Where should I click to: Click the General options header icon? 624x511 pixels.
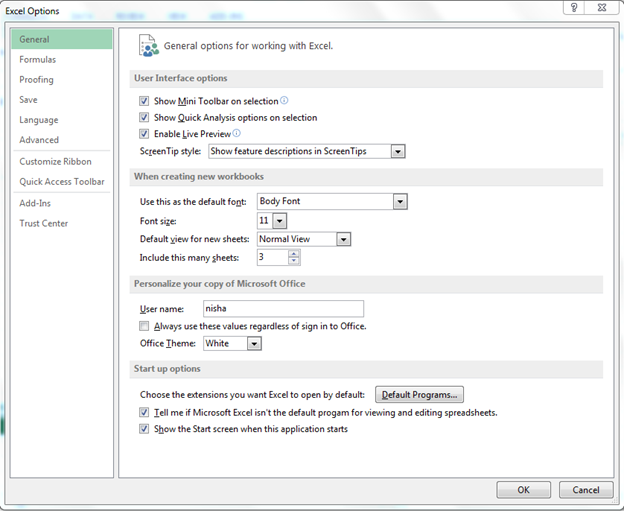coord(148,45)
